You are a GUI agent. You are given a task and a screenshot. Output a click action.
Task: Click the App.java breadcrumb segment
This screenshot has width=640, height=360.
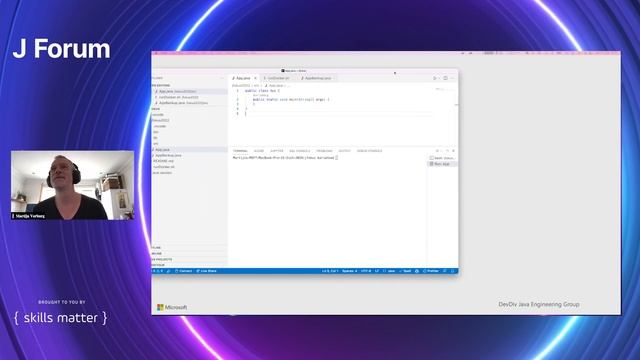(275, 86)
